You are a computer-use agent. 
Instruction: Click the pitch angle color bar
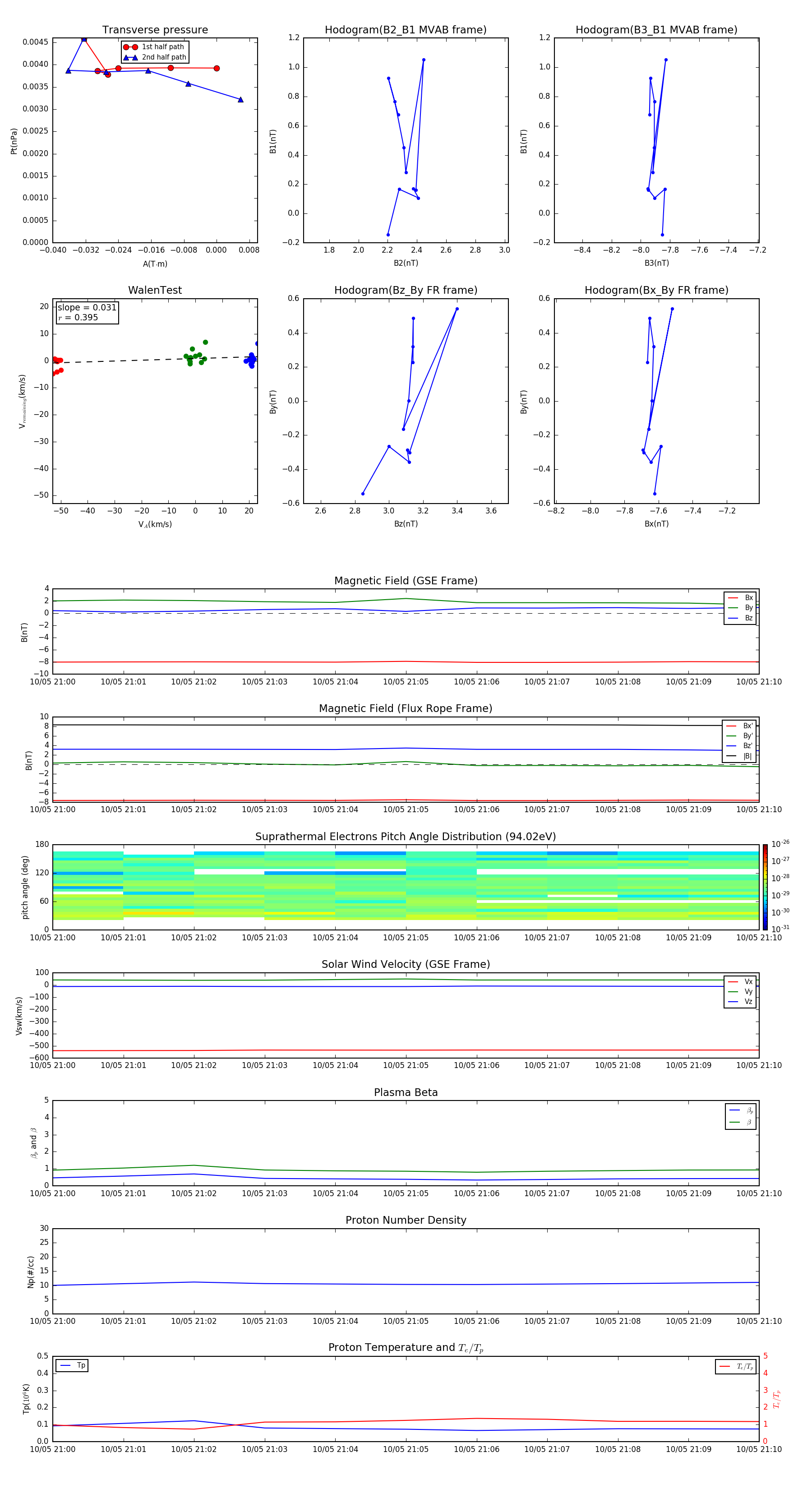click(x=765, y=887)
